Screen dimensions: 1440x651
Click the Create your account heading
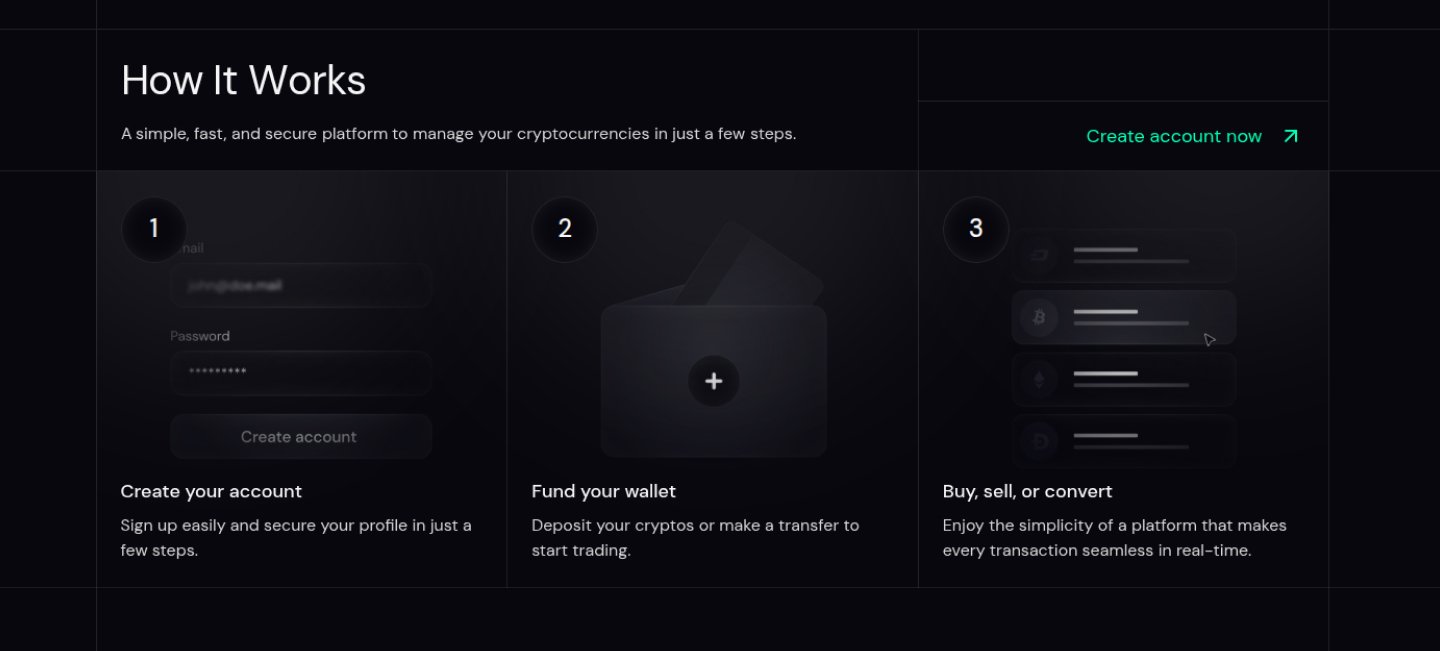click(211, 491)
